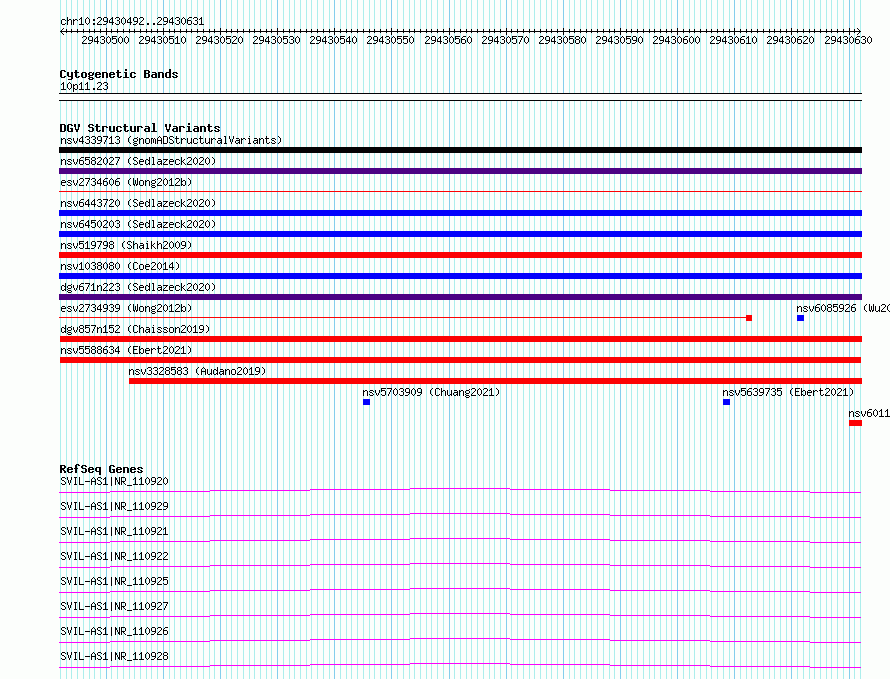Image resolution: width=890 pixels, height=679 pixels.
Task: Click ruler position 29430500
Action: [x=106, y=40]
